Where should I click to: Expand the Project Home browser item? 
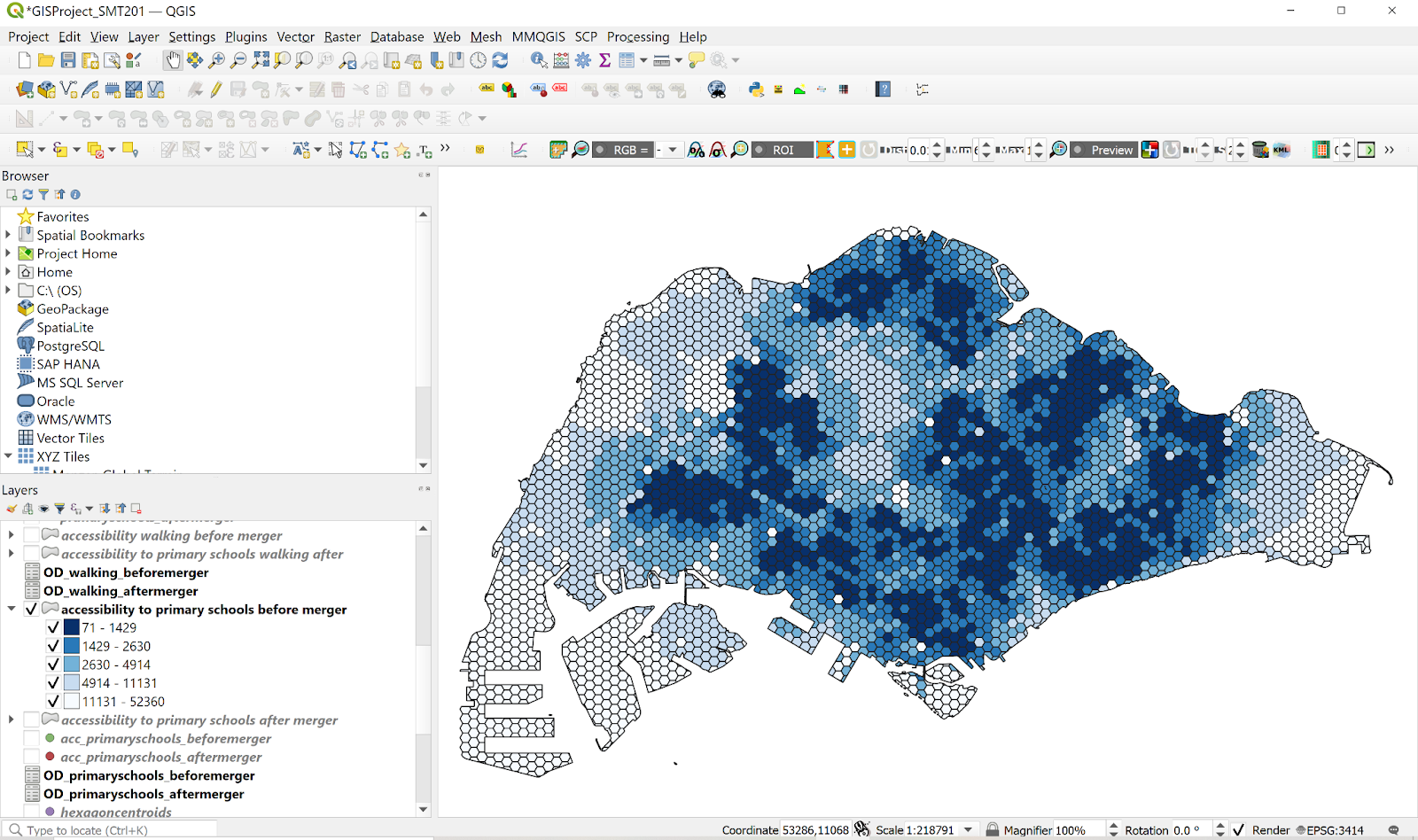pos(8,253)
